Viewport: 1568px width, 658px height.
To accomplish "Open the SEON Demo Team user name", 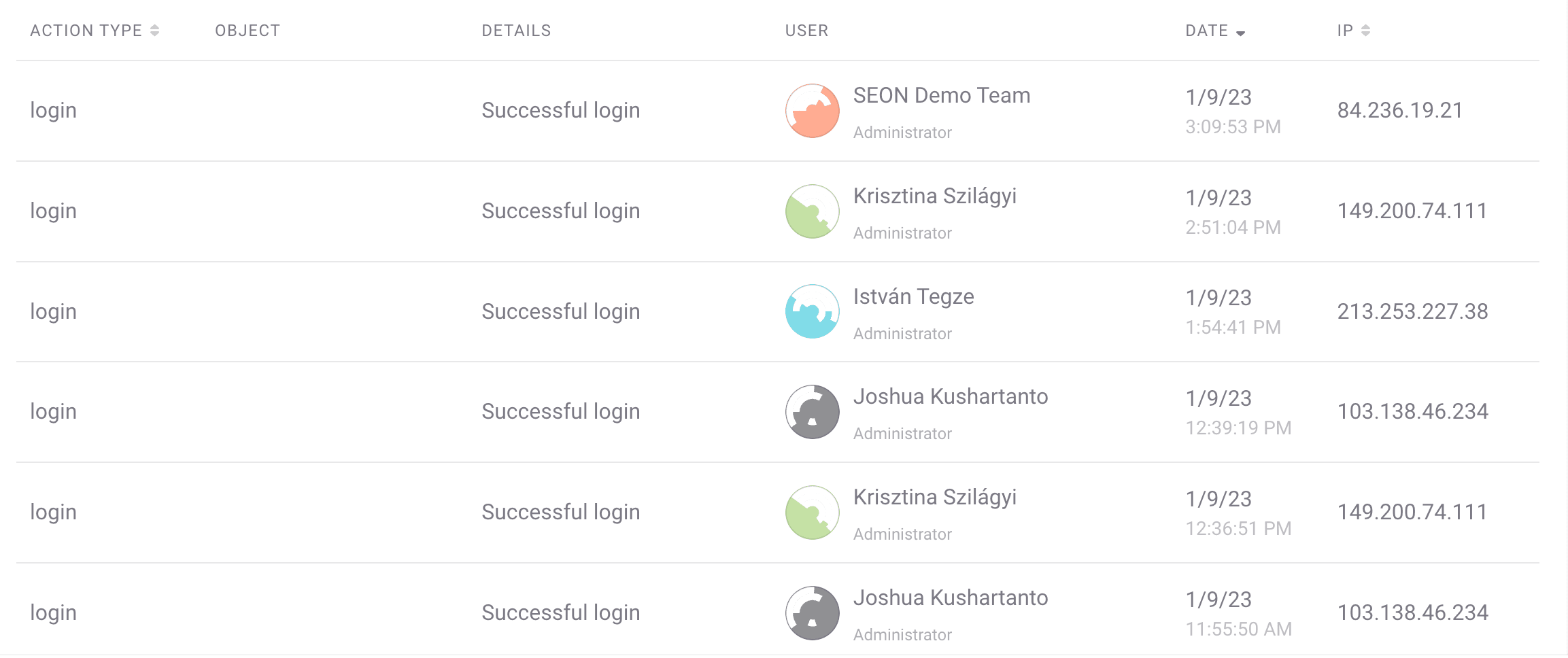I will coord(942,96).
